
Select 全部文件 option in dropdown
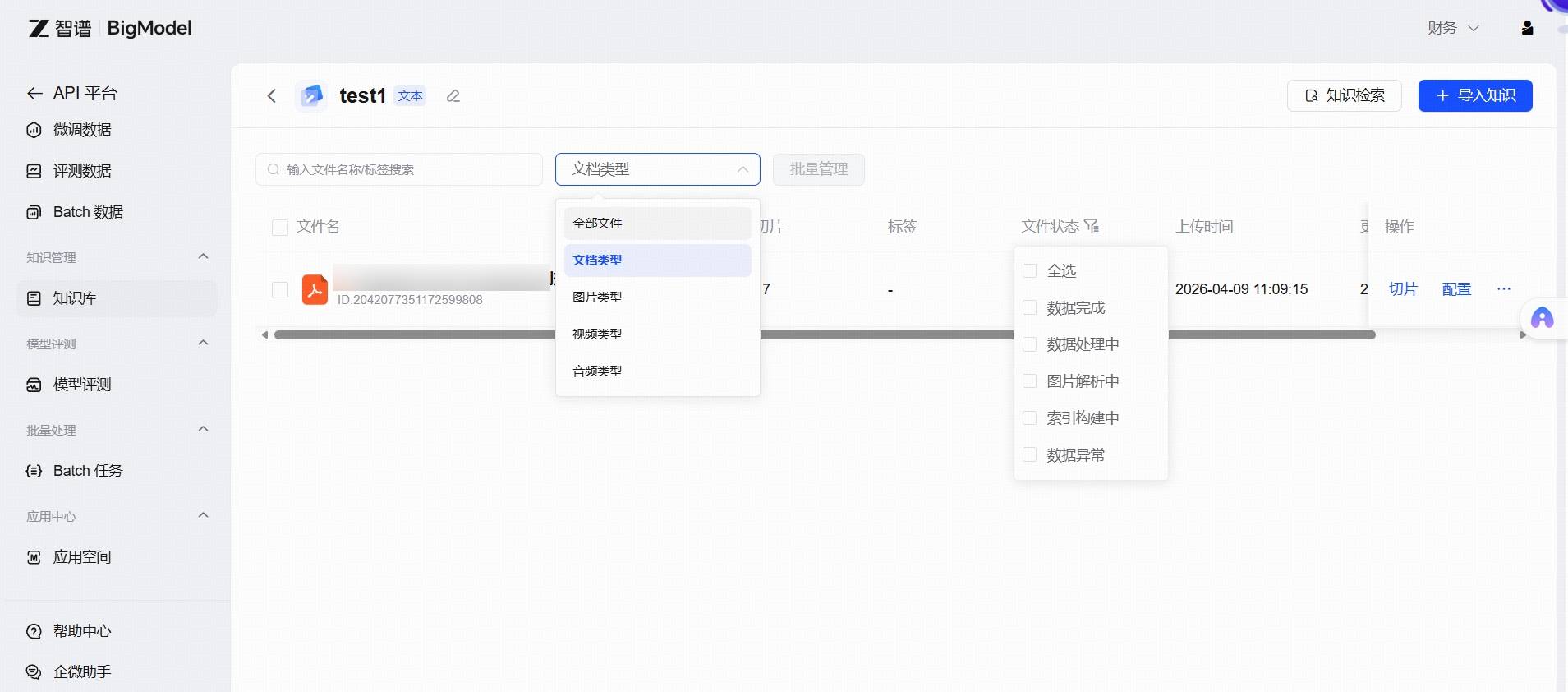(597, 224)
